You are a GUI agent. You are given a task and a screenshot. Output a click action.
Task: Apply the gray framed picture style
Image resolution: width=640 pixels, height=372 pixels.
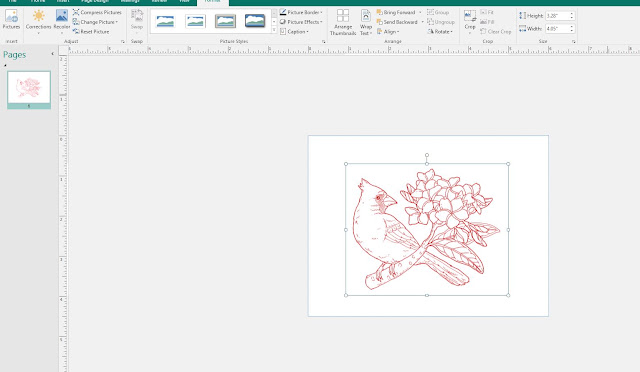(225, 21)
